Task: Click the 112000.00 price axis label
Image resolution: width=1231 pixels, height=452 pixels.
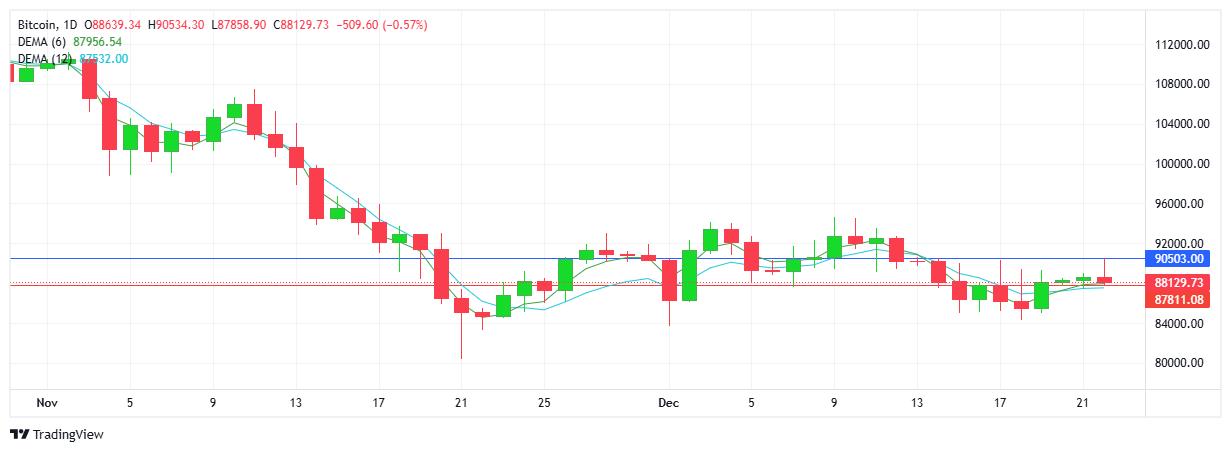Action: pos(1176,45)
